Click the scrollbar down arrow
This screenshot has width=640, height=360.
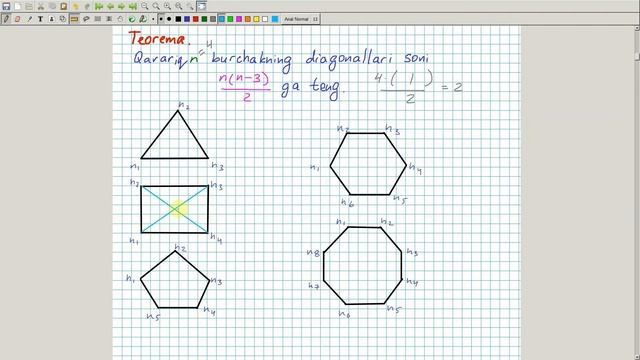click(x=637, y=357)
